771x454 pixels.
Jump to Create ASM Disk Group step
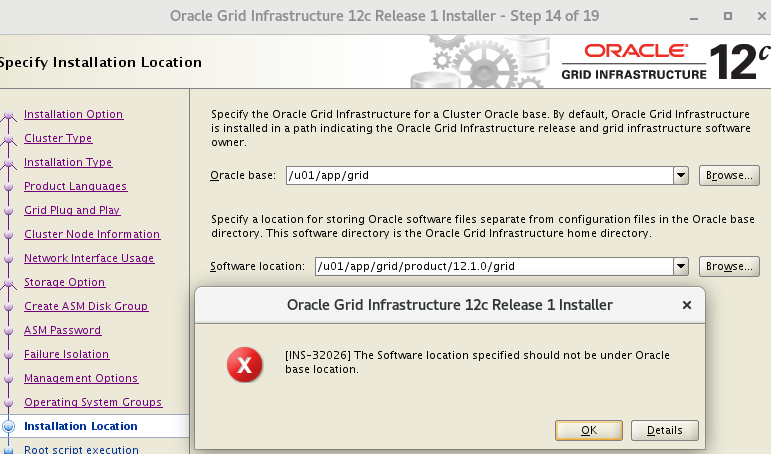coord(86,306)
